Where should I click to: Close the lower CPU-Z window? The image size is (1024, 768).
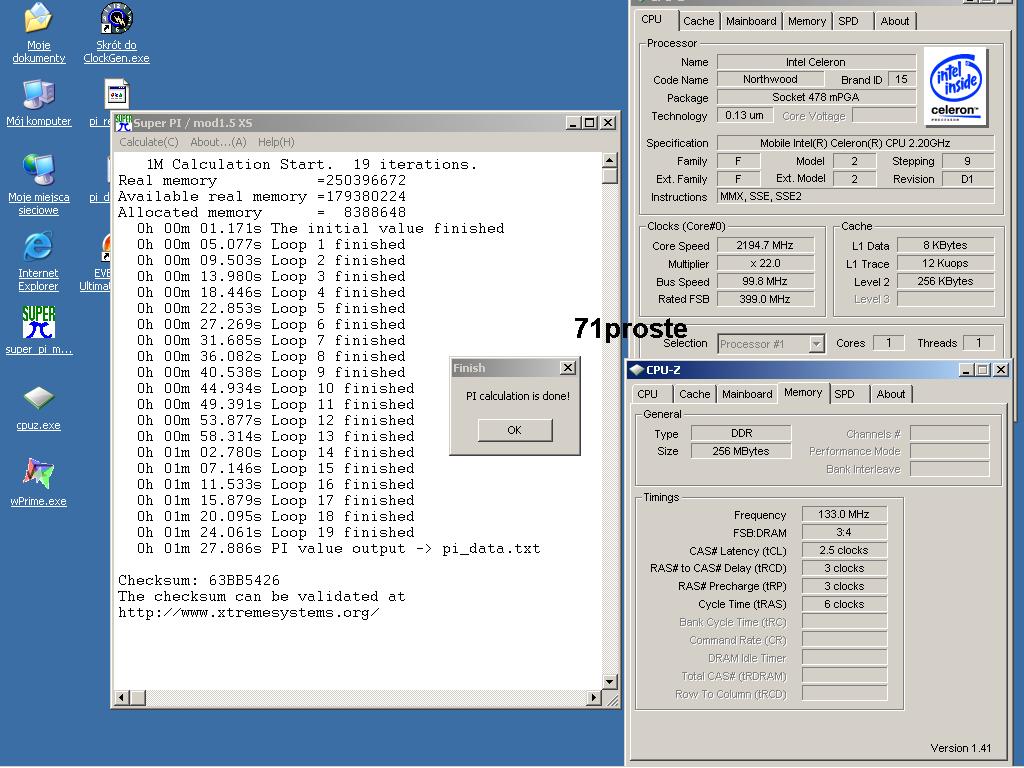pos(1000,370)
